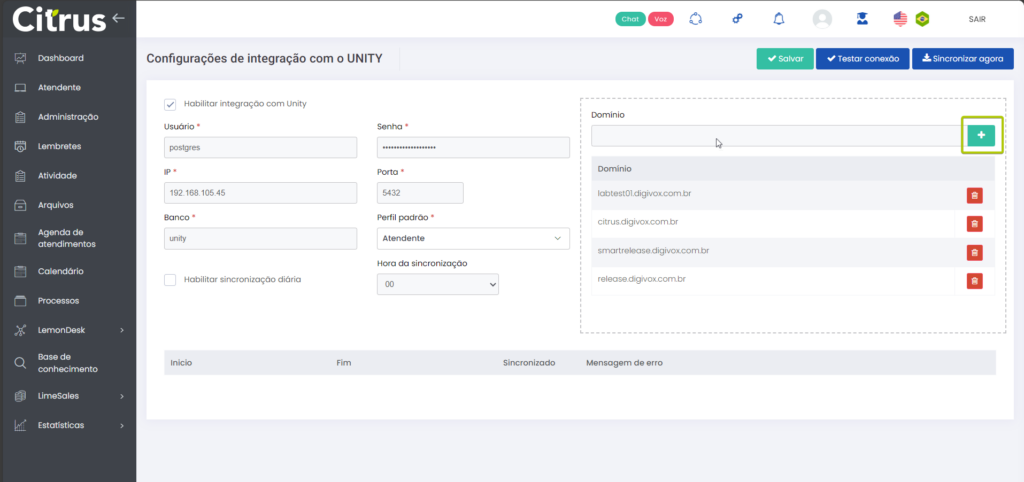
Task: Switch language with the US flag
Action: [x=900, y=19]
